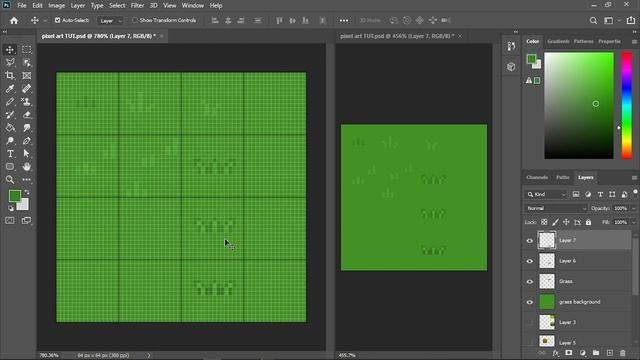This screenshot has height=360, width=640.
Task: Select the Pen tool
Action: 27,141
